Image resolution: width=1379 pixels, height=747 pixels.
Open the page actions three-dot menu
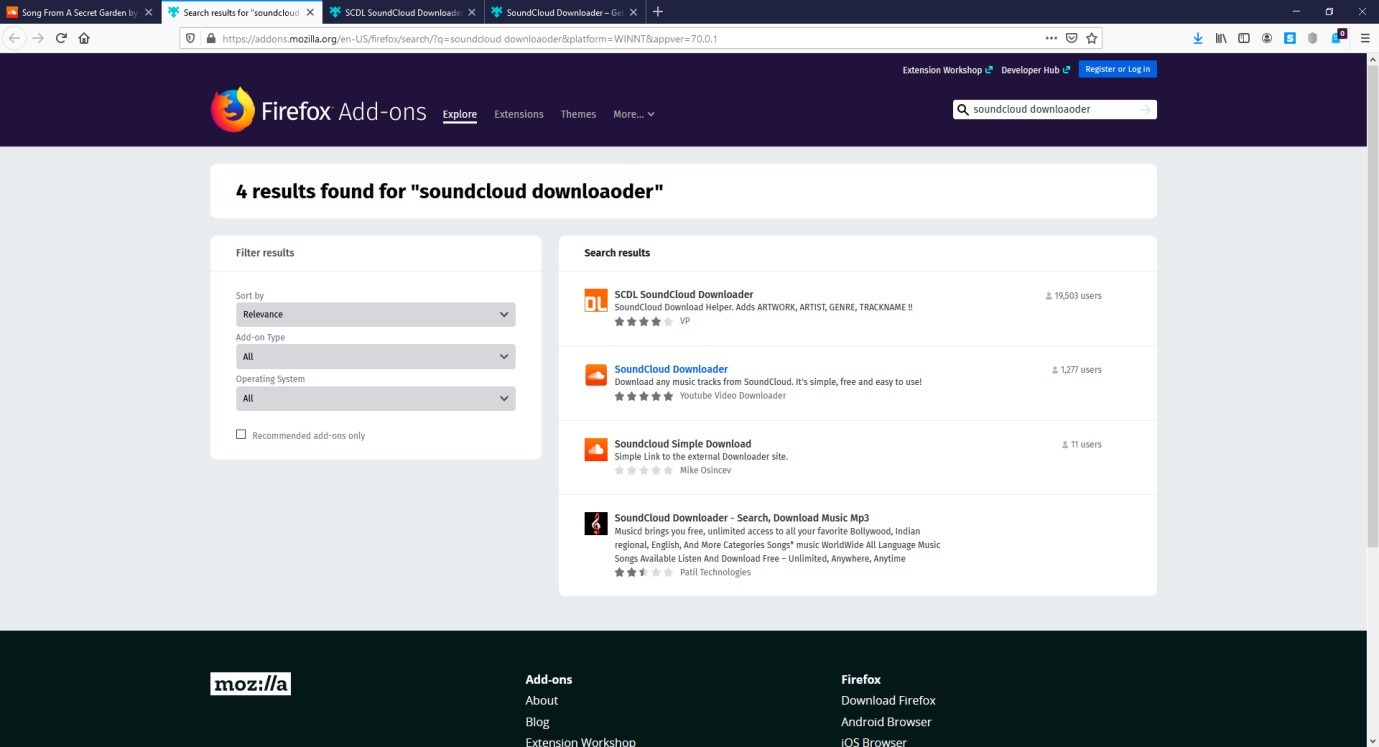click(x=1051, y=38)
